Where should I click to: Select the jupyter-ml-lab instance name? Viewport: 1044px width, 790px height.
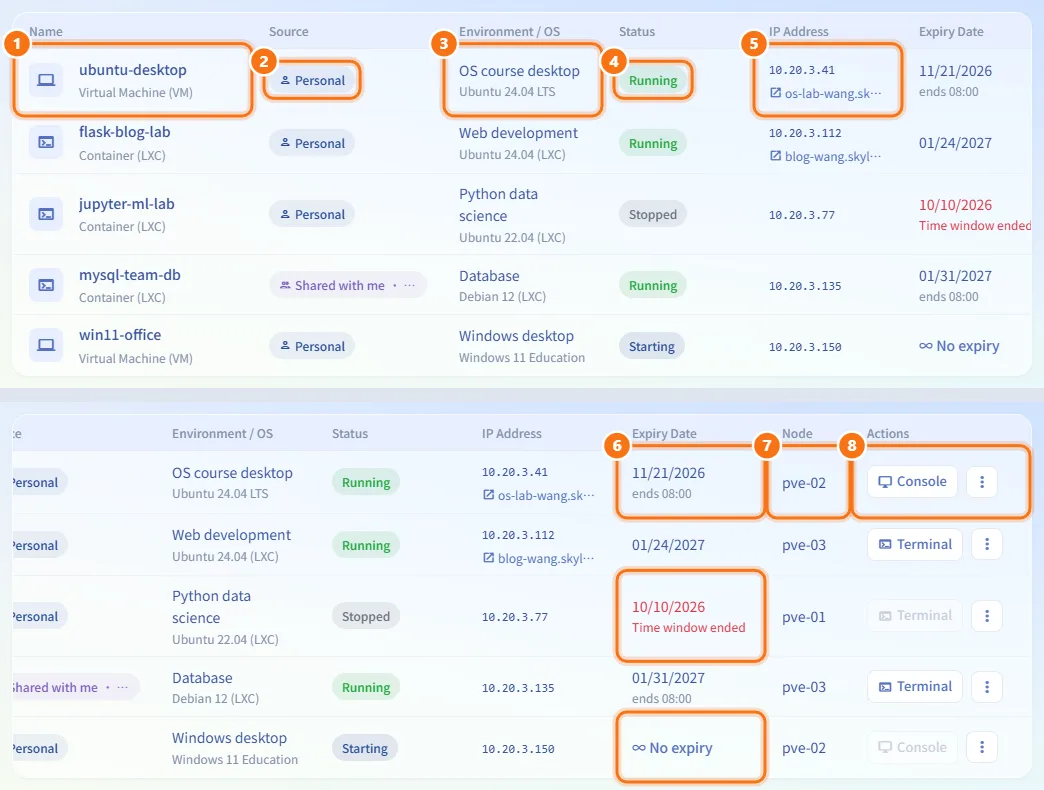pos(127,204)
